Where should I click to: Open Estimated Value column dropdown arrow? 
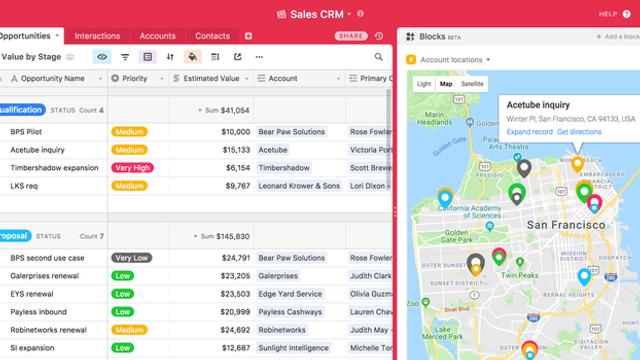point(247,78)
